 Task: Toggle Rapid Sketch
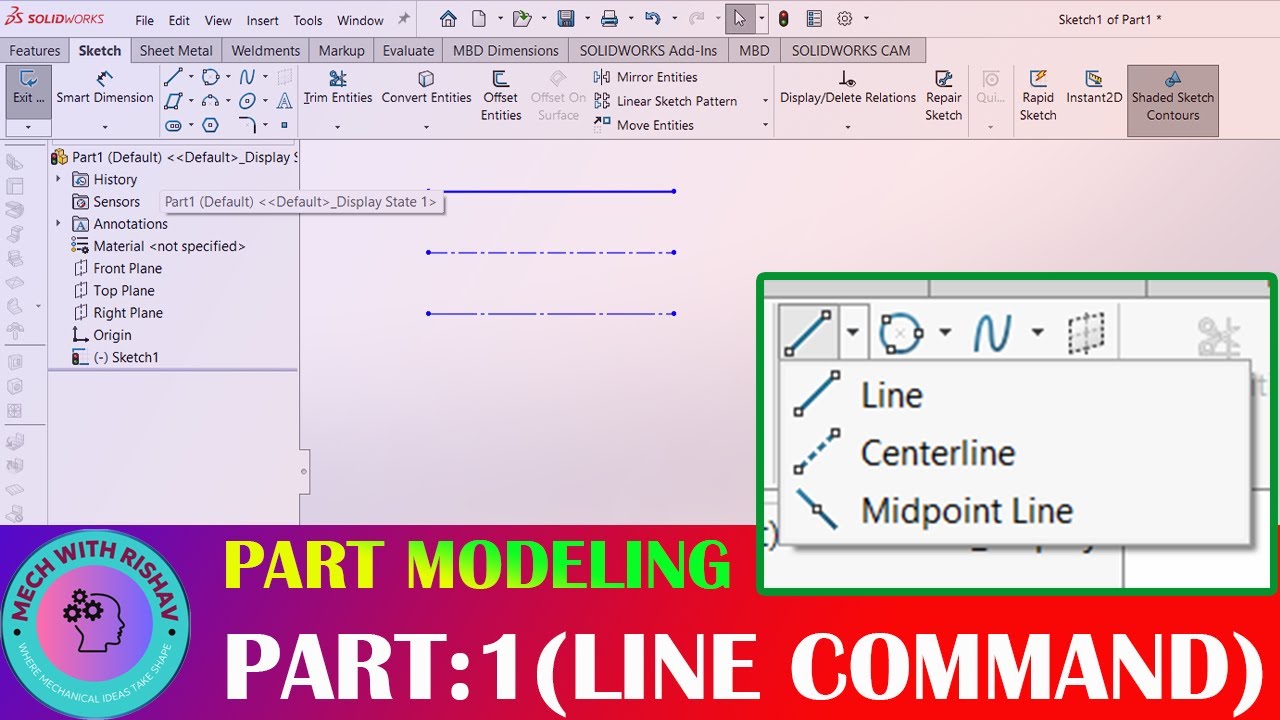tap(1038, 96)
